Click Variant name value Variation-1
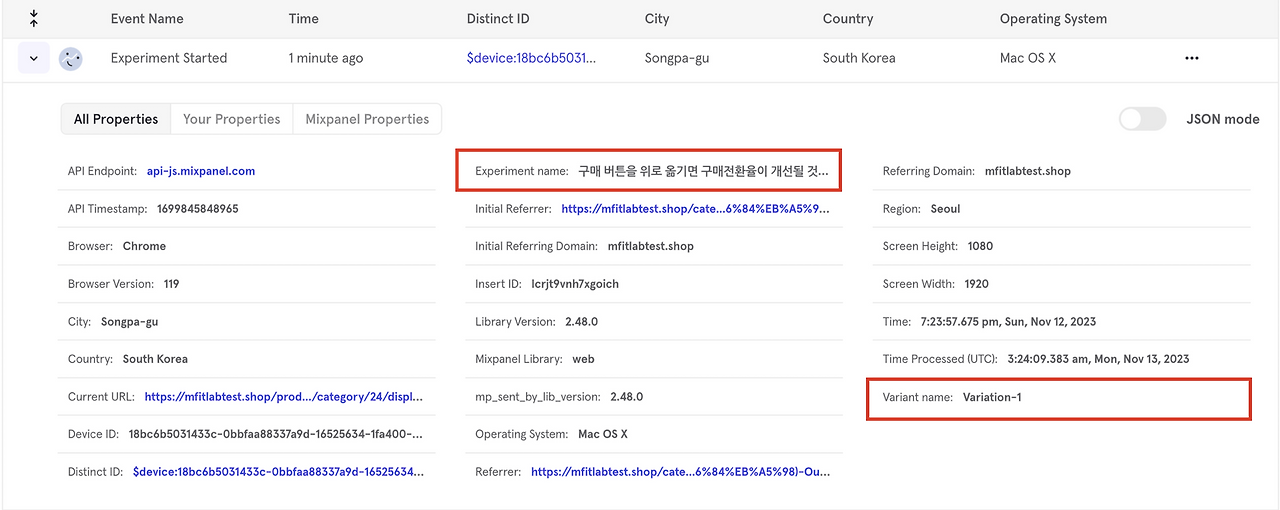Image resolution: width=1280 pixels, height=510 pixels. click(x=992, y=397)
